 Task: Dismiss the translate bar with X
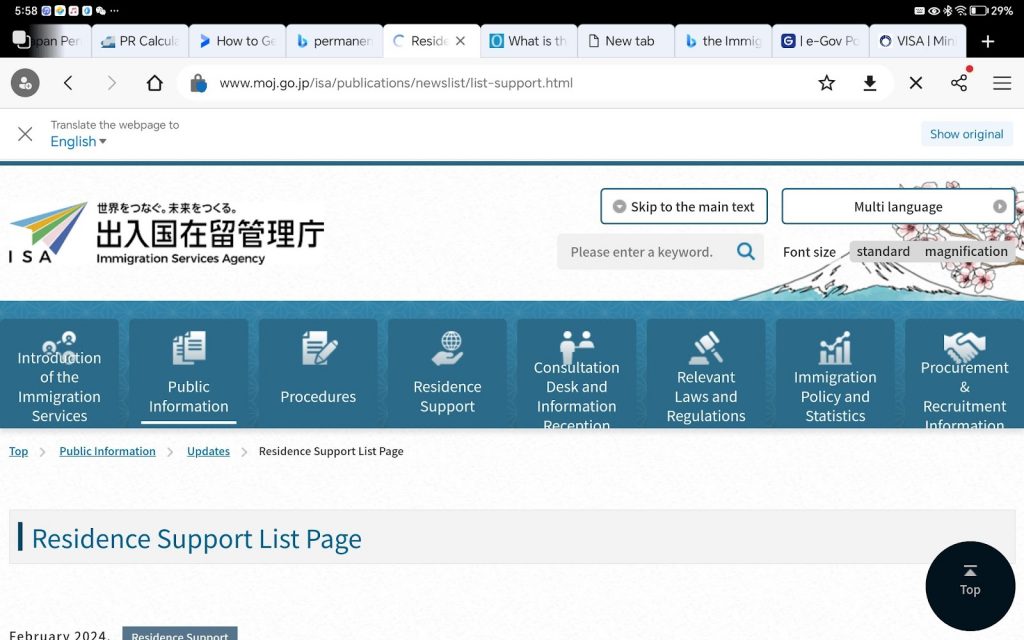coord(25,134)
